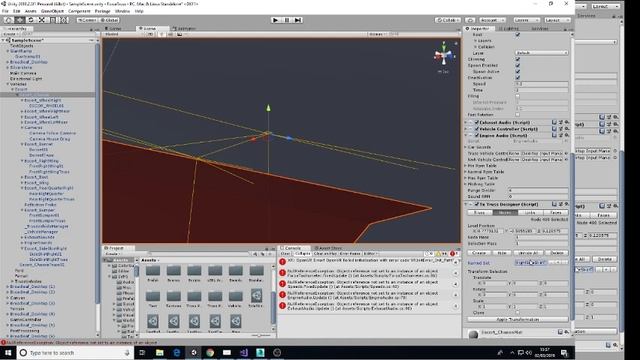
Task: Select the Hand tool in Unity toolbar
Action: tap(9, 20)
